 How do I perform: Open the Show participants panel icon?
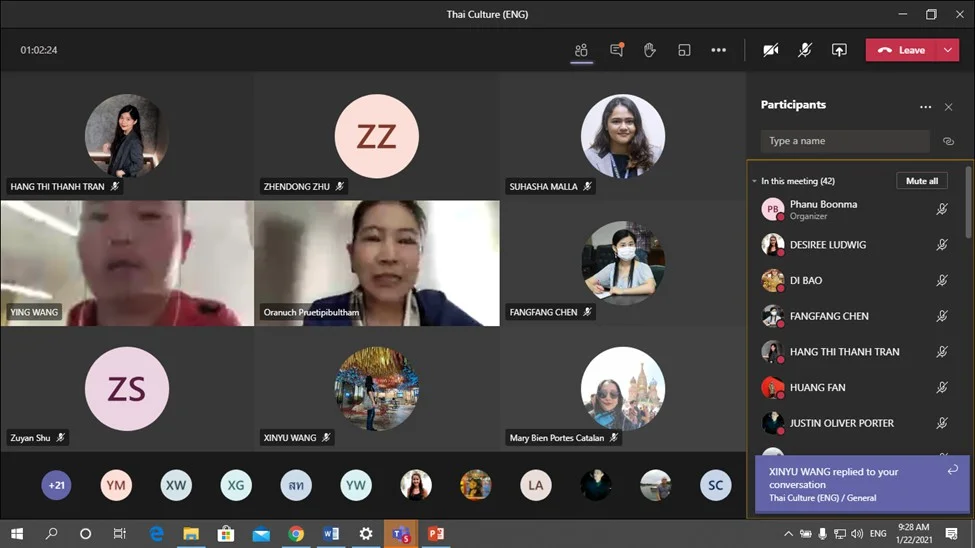click(581, 50)
